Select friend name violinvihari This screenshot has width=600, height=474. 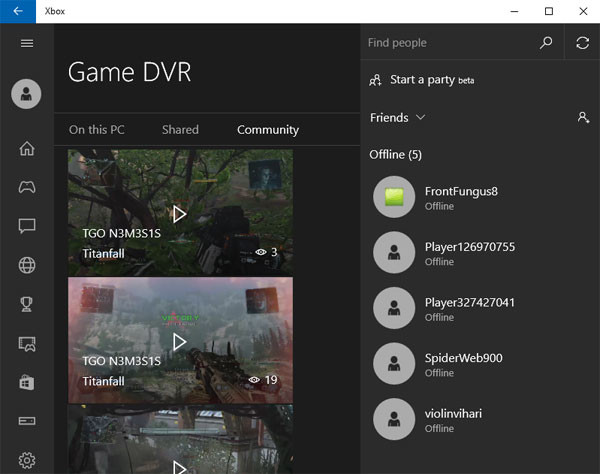(453, 414)
